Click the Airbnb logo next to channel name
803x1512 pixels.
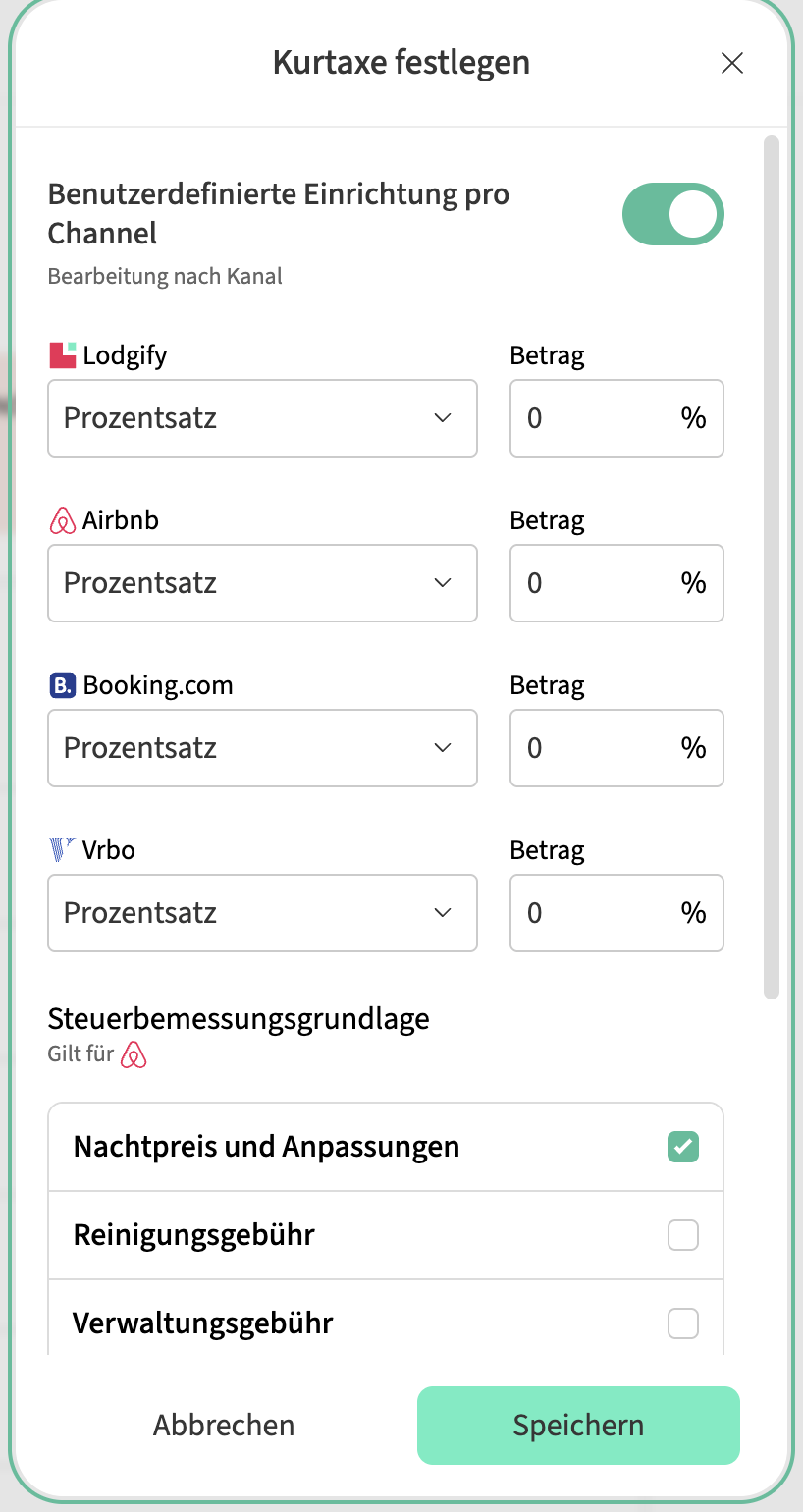pyautogui.click(x=62, y=520)
